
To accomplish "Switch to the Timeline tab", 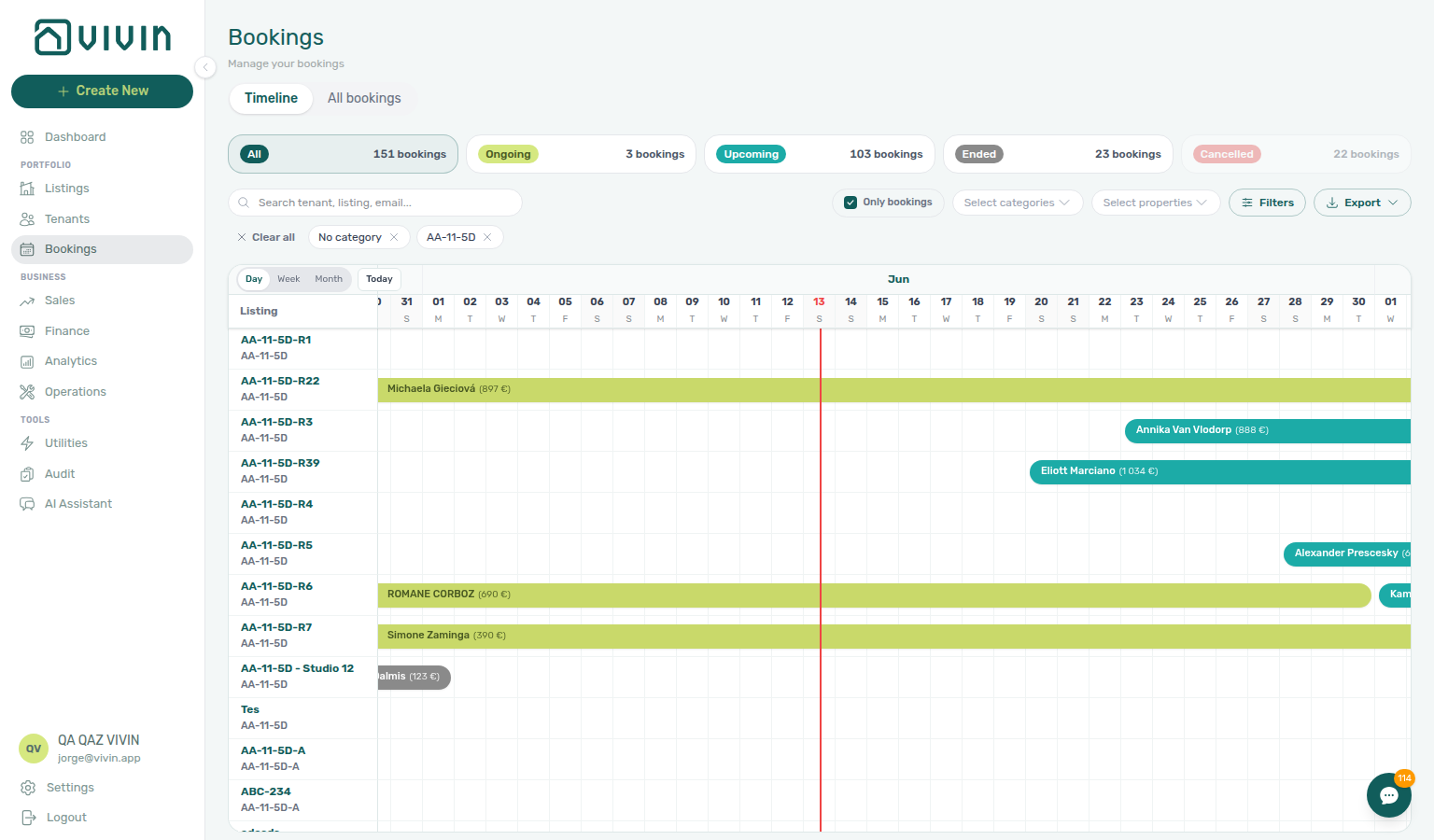I will click(271, 98).
